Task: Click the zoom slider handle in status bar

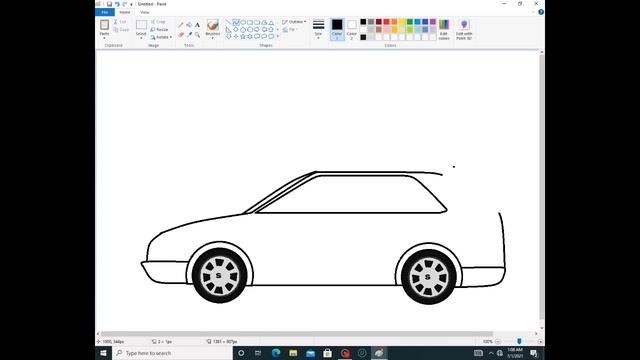Action: (x=519, y=341)
